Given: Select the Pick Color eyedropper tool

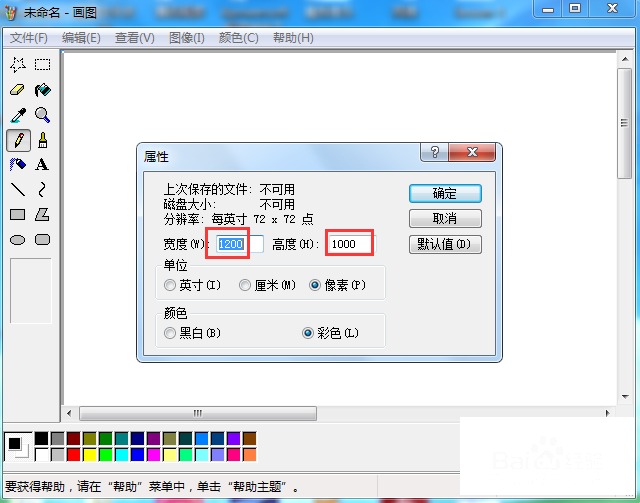Looking at the screenshot, I should 18,115.
